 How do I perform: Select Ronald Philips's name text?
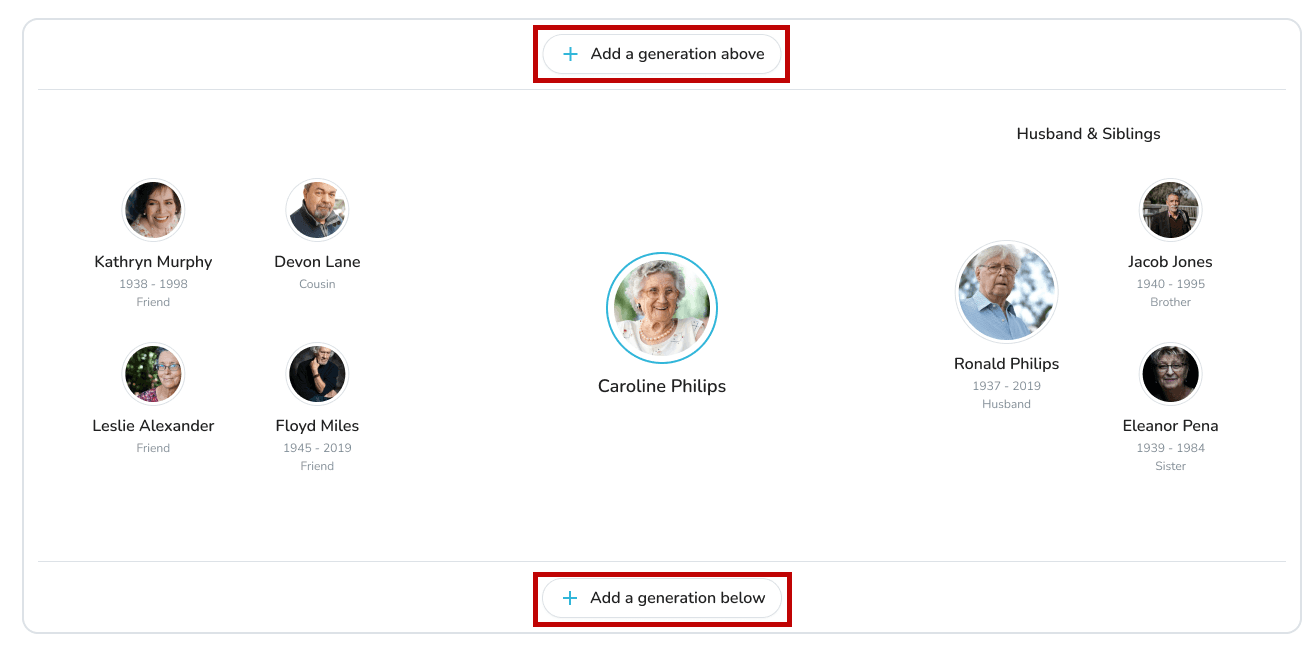[x=1006, y=363]
